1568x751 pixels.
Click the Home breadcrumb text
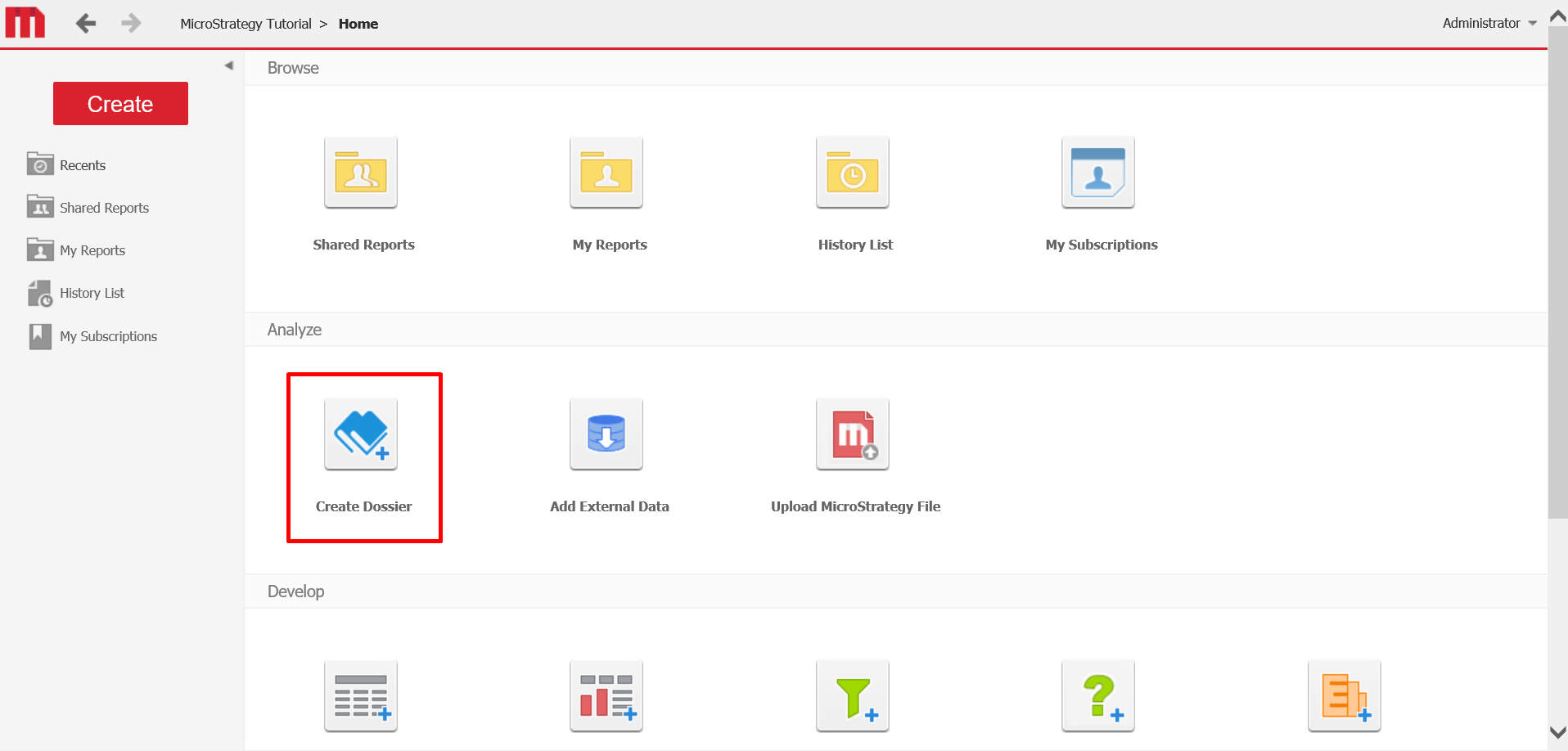click(358, 24)
